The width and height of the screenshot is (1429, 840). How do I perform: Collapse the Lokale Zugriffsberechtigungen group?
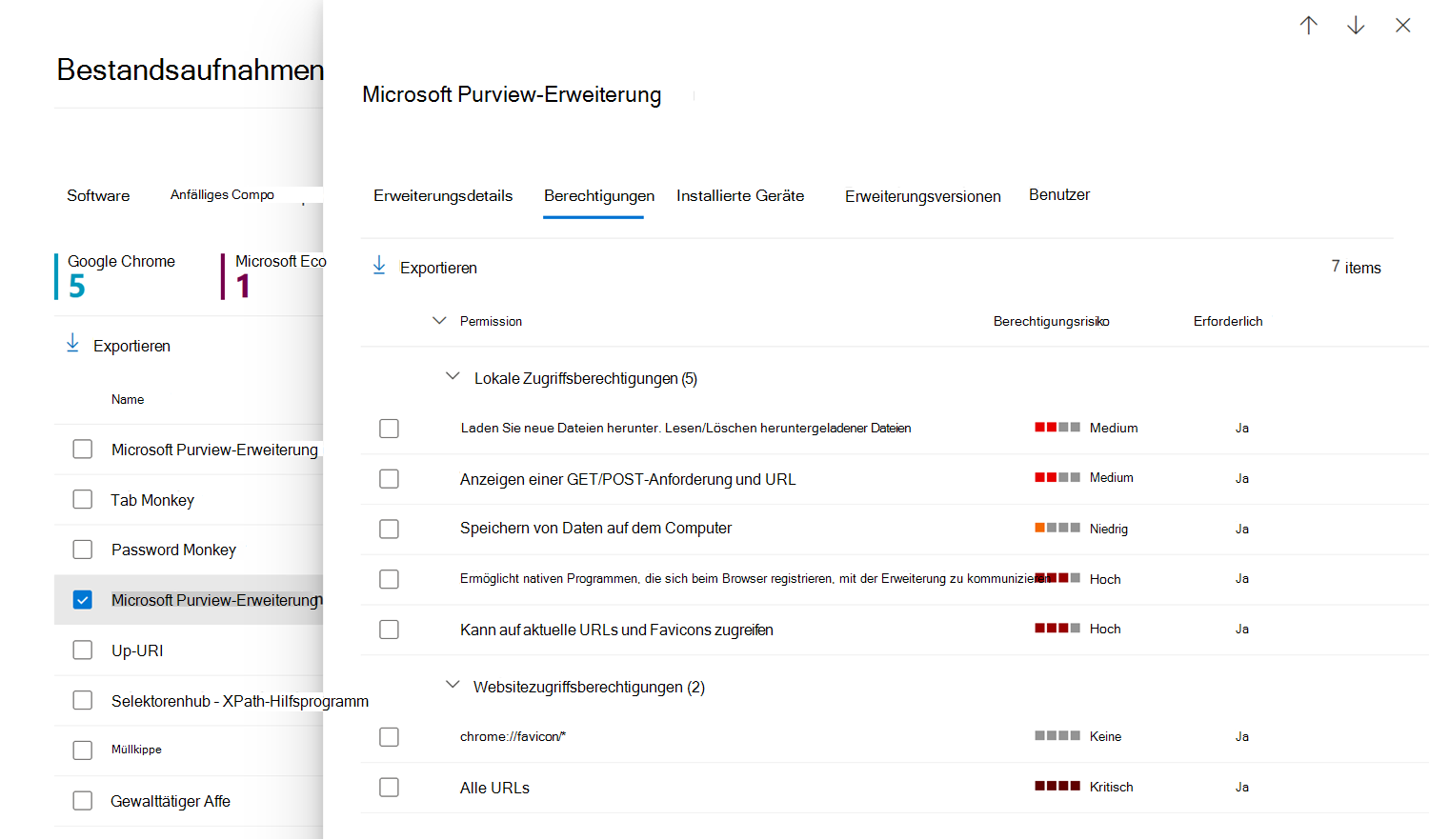coord(453,377)
